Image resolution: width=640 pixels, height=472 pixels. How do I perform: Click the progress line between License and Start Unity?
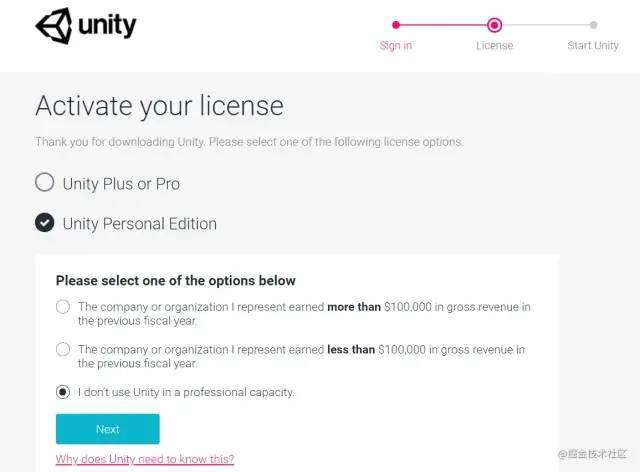click(545, 25)
